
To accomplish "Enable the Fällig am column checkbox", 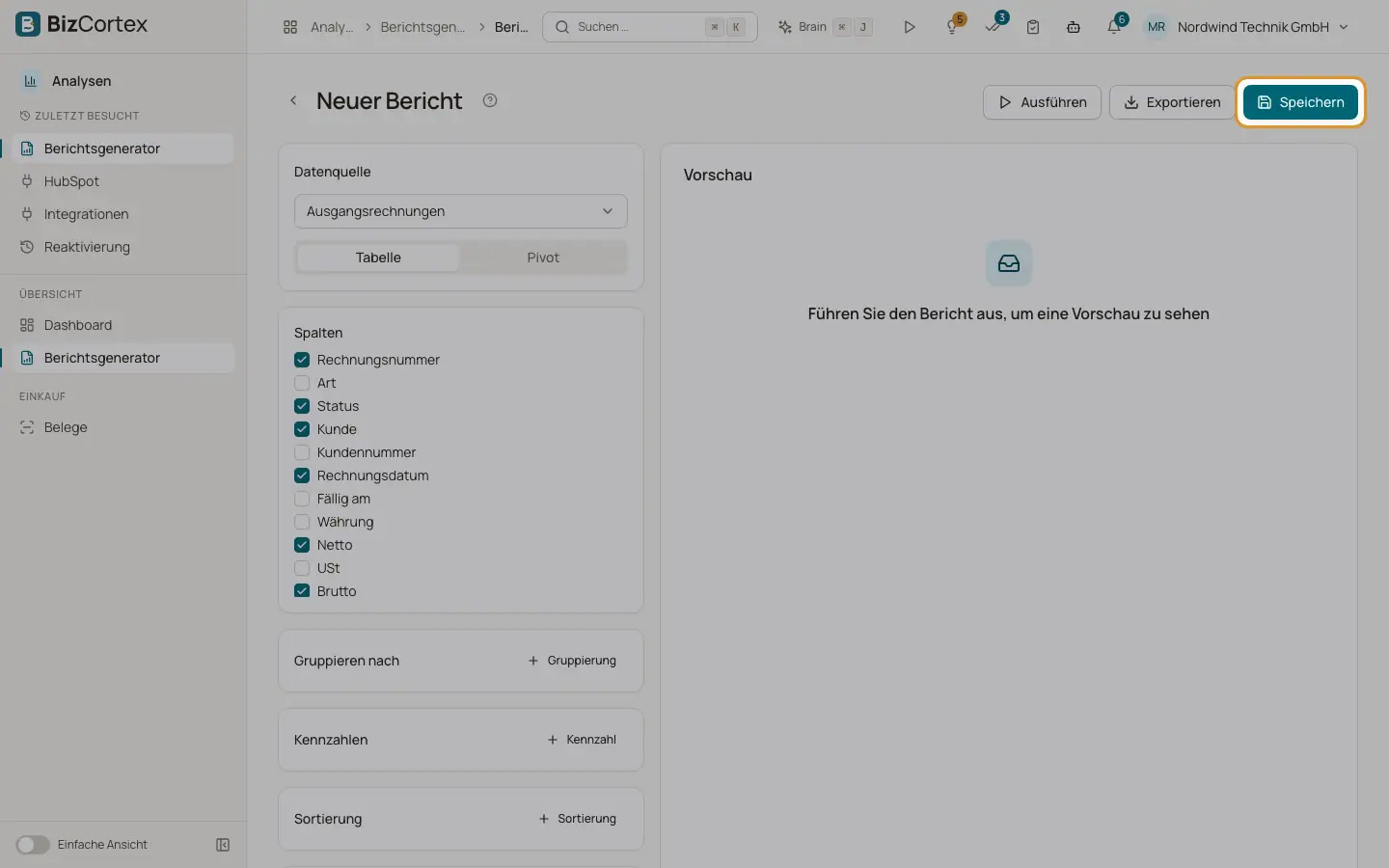I will [x=302, y=499].
